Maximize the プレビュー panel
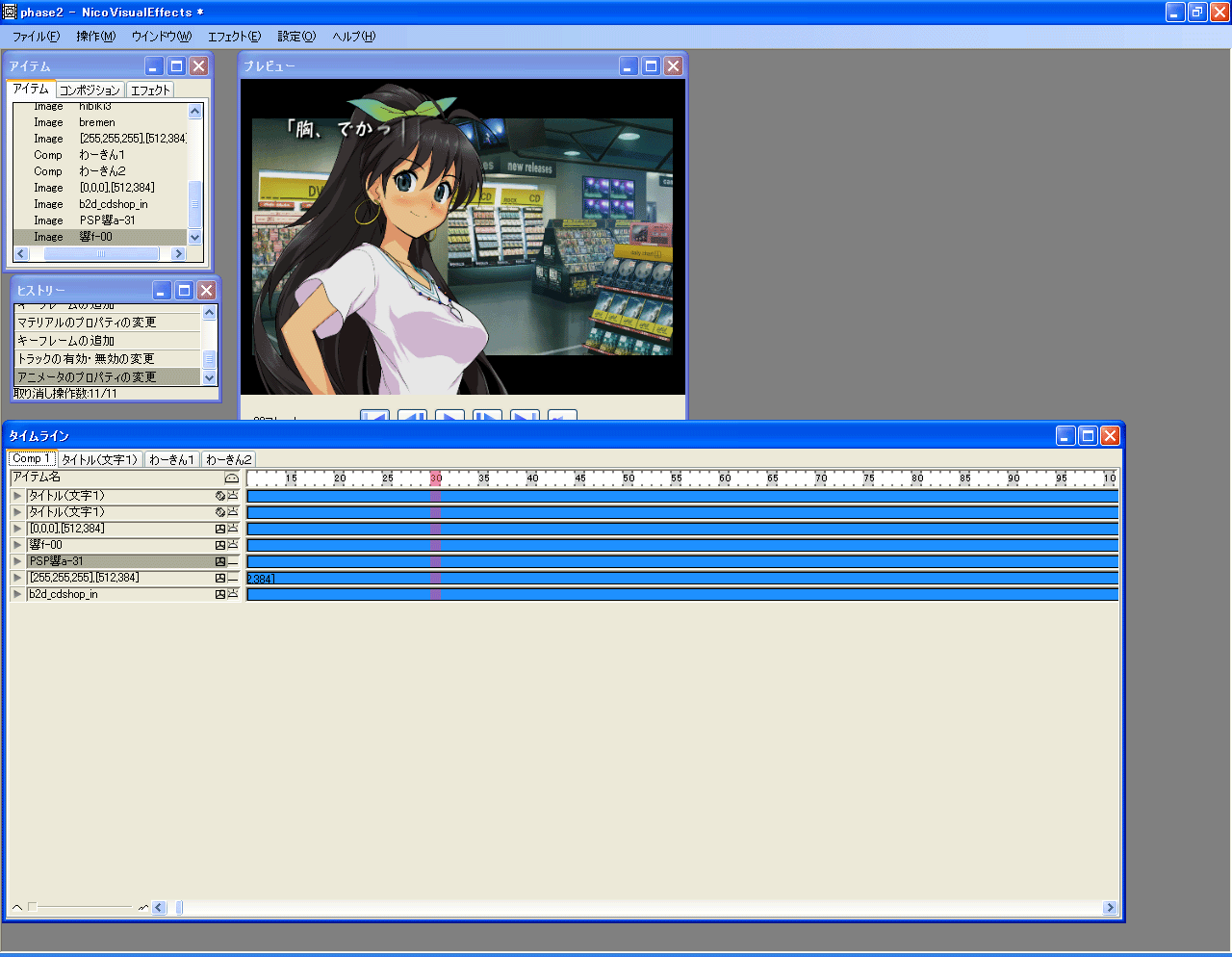 (x=651, y=65)
